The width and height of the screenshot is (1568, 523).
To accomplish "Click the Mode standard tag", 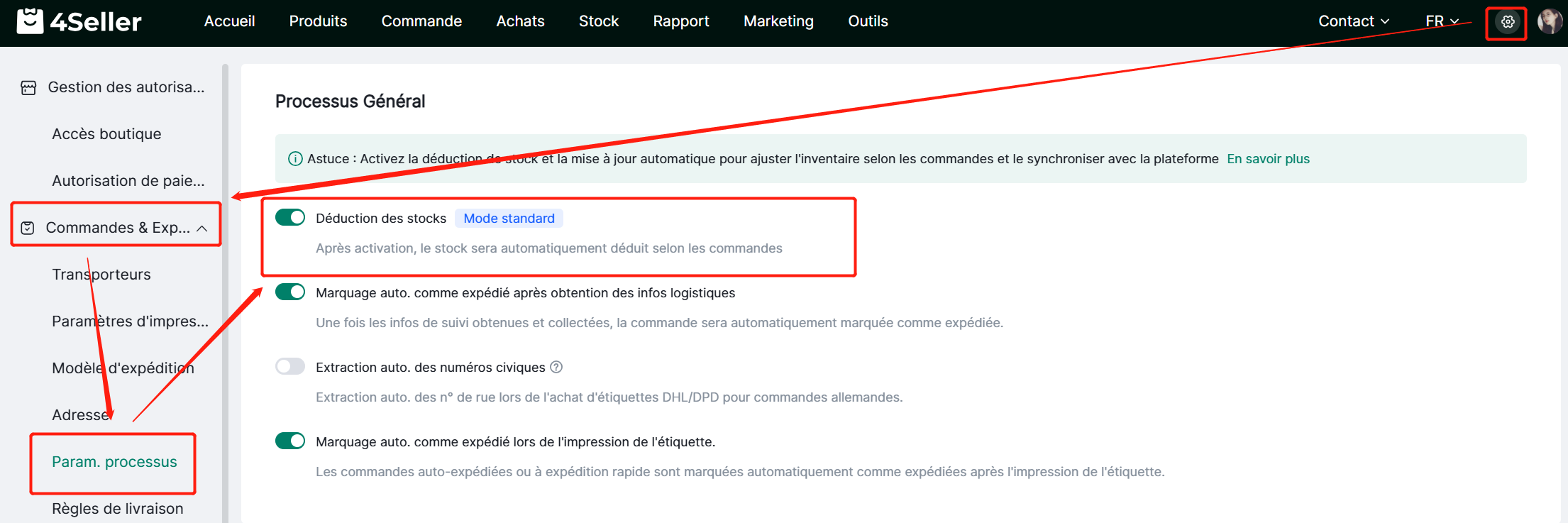I will 509,219.
